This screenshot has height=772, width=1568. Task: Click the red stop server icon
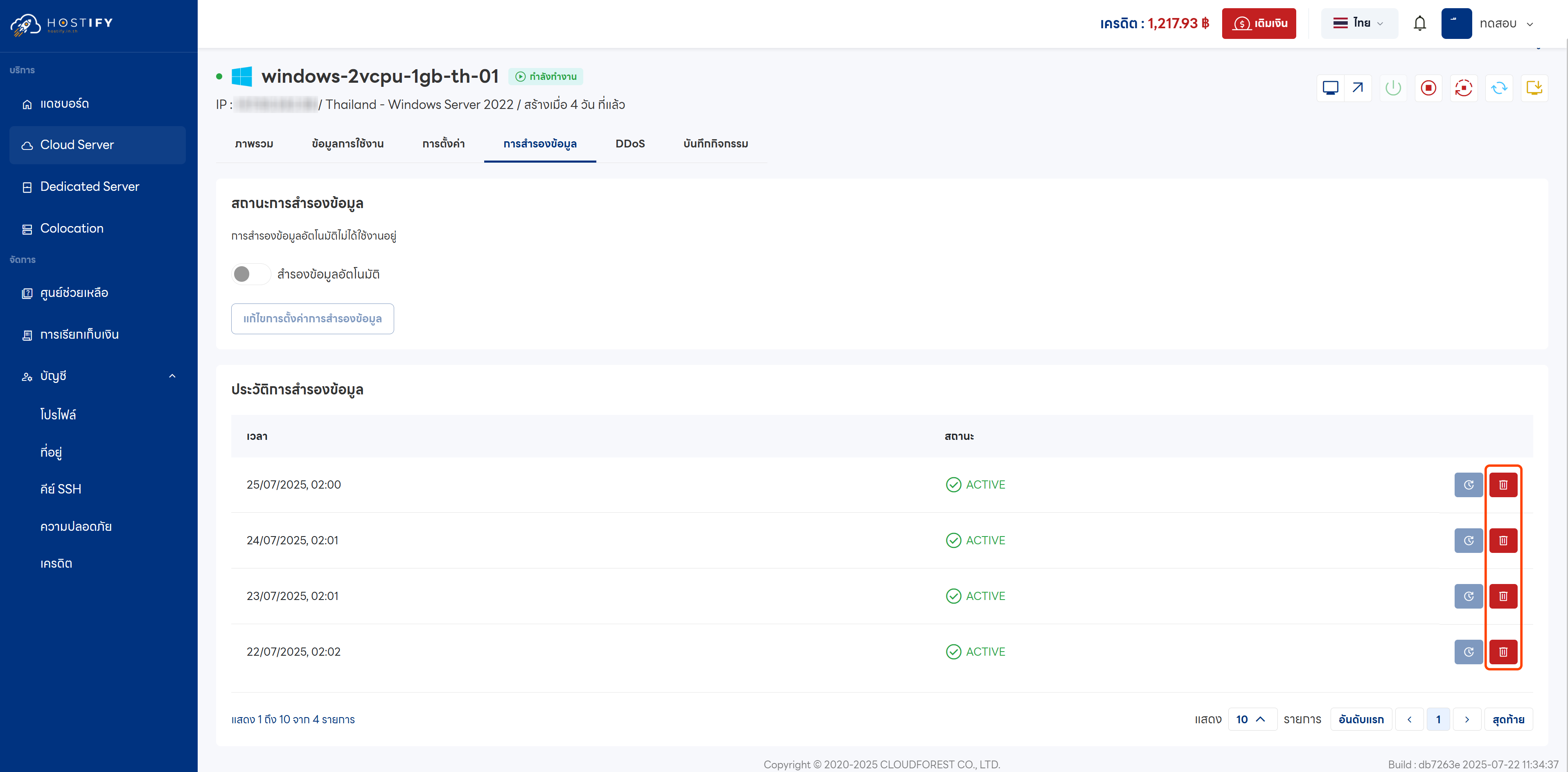tap(1428, 88)
